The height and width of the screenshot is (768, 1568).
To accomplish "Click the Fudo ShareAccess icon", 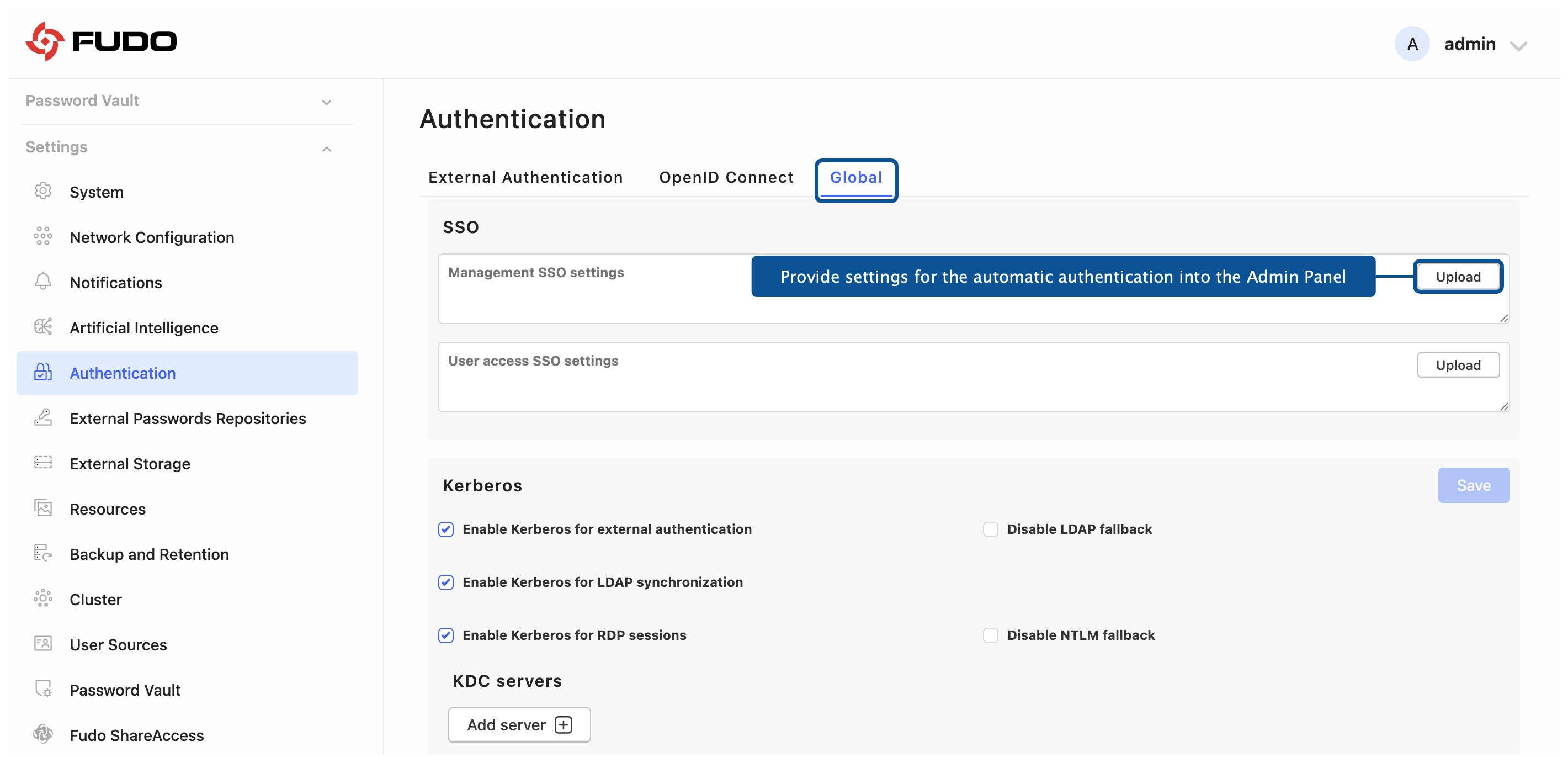I will tap(42, 734).
